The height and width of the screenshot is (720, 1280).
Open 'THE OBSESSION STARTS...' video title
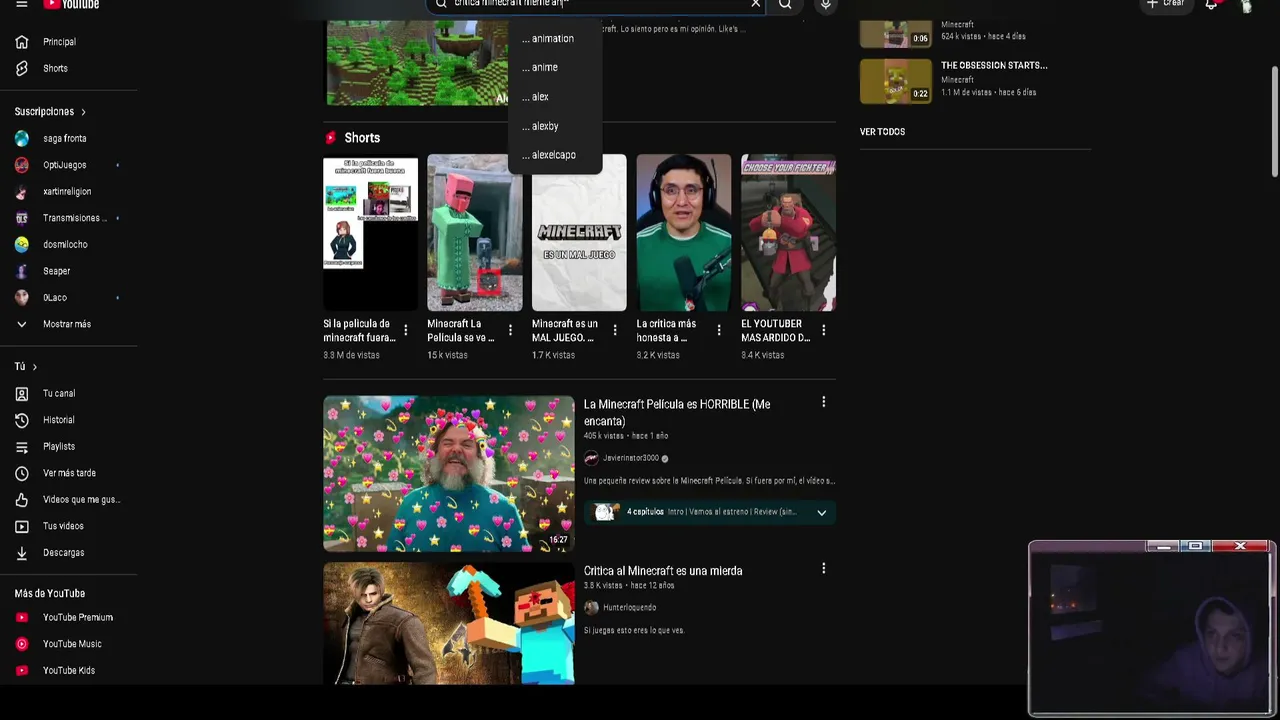[994, 65]
